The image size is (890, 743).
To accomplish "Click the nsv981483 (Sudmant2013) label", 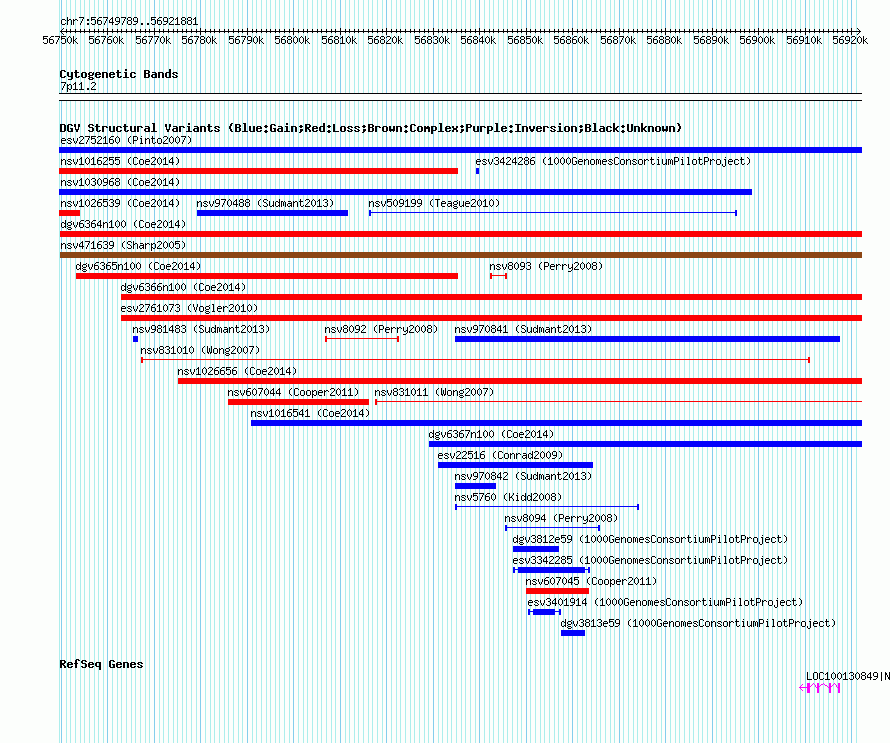I will [201, 329].
